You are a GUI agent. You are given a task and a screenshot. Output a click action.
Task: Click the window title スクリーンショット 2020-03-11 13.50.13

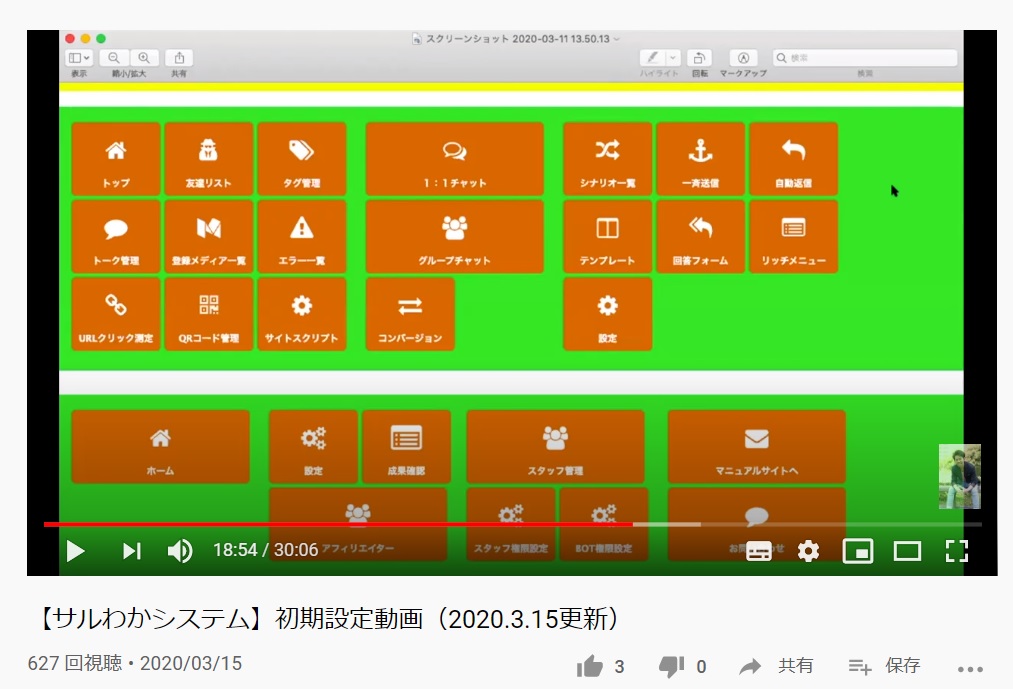point(517,39)
